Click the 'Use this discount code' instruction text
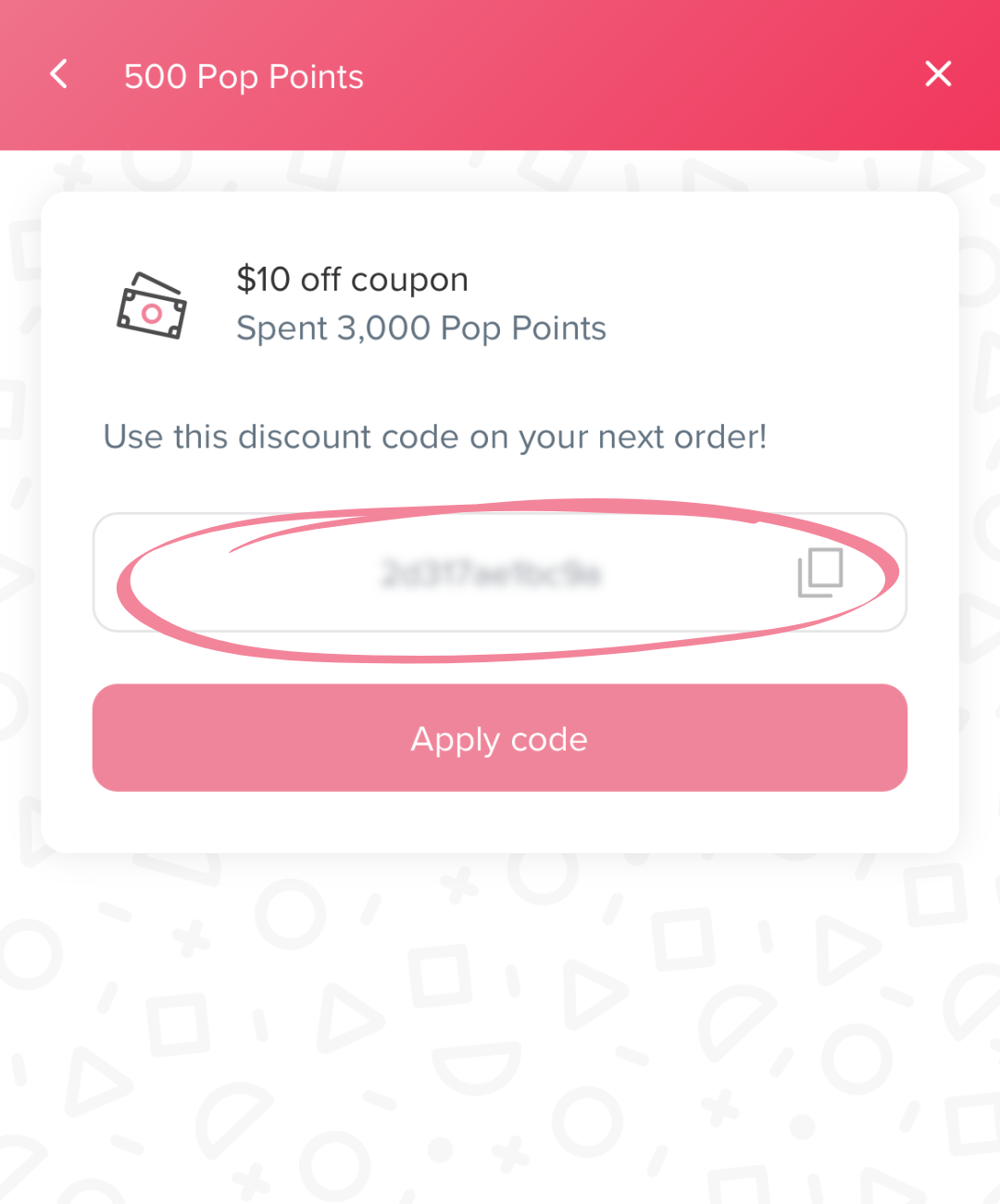The height and width of the screenshot is (1204, 1000). click(x=435, y=436)
